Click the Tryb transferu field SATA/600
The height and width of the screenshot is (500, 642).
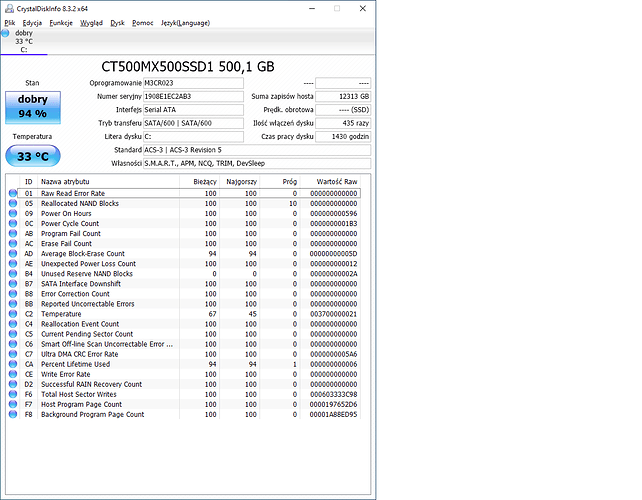coord(193,123)
